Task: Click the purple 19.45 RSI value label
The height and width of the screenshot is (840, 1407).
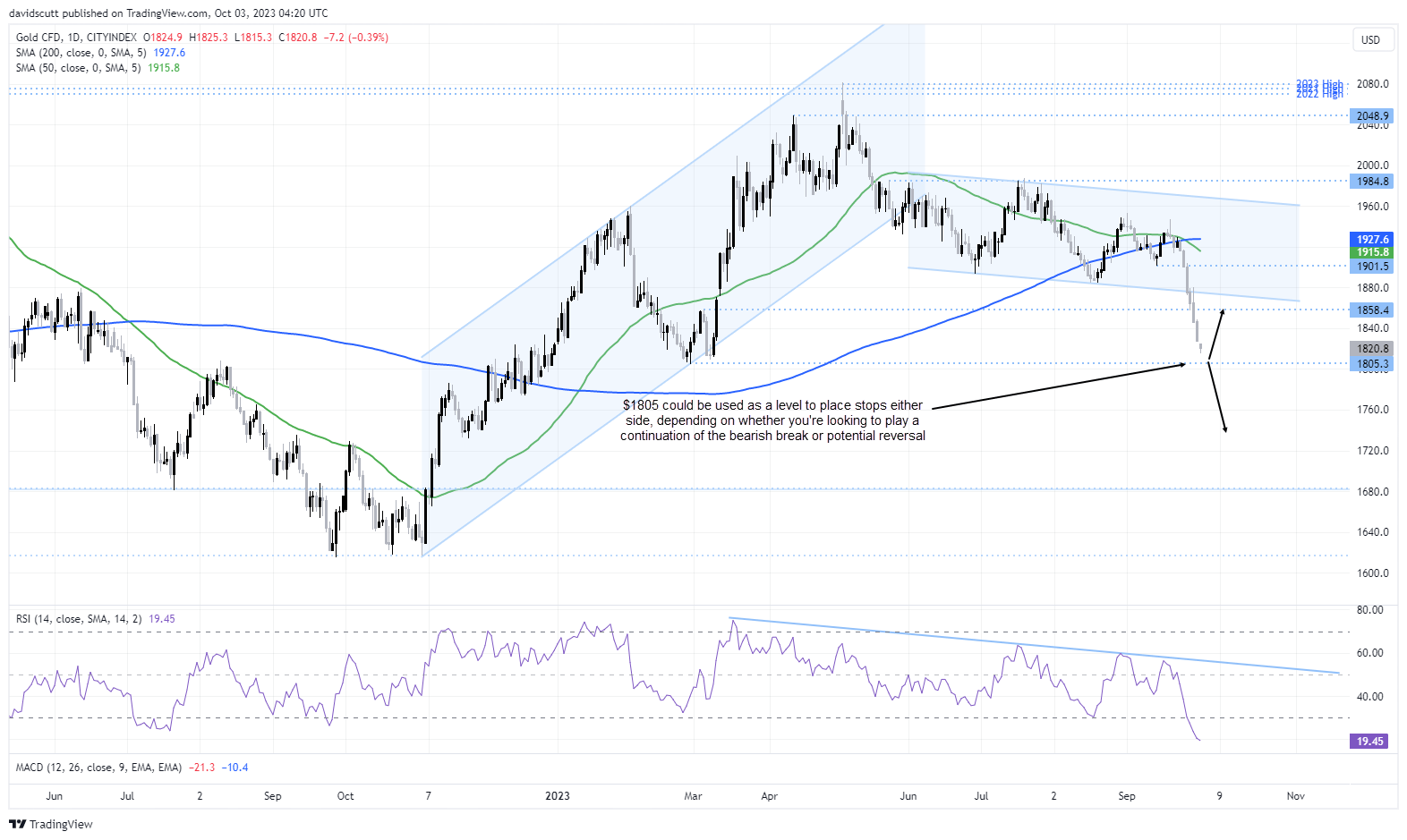Action: [x=1369, y=742]
